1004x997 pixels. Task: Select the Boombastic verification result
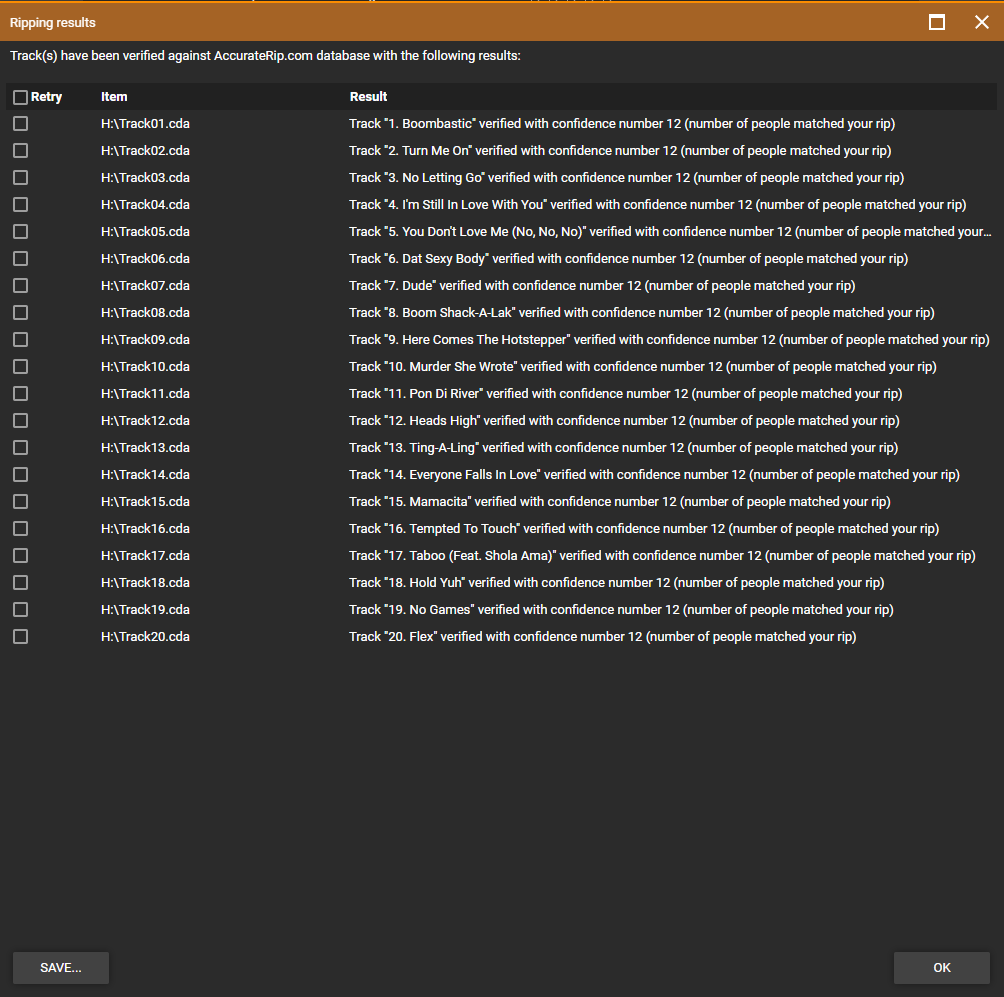pyautogui.click(x=621, y=124)
